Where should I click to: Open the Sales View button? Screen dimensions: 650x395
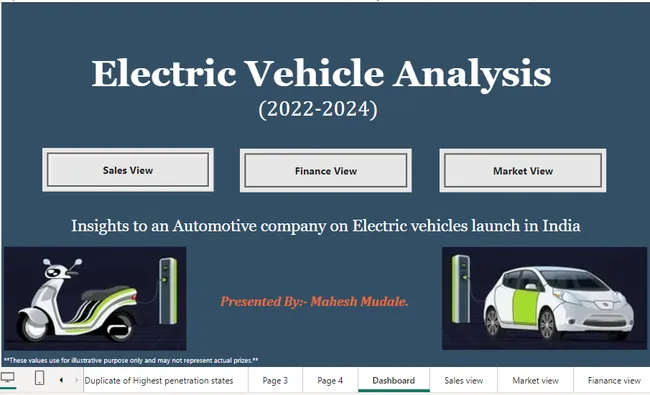pyautogui.click(x=128, y=170)
